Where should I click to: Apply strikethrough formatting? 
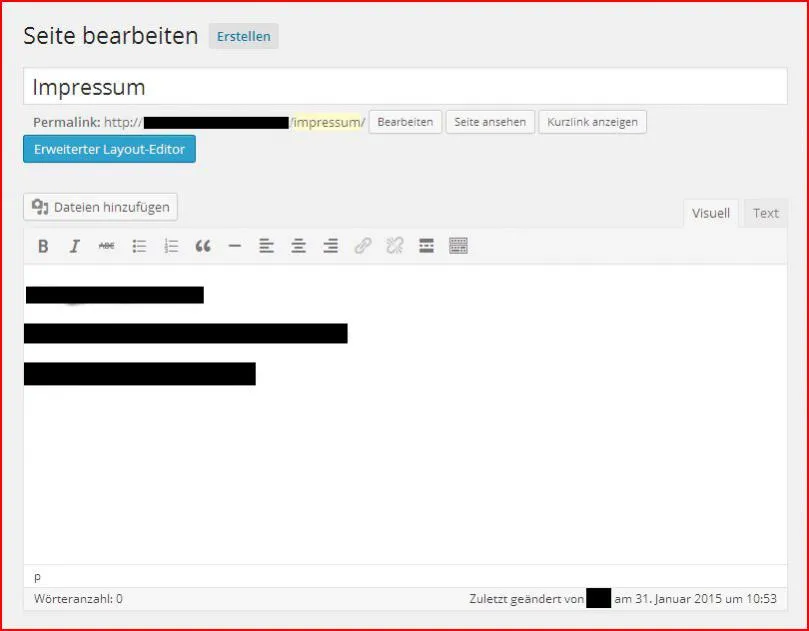tap(107, 246)
